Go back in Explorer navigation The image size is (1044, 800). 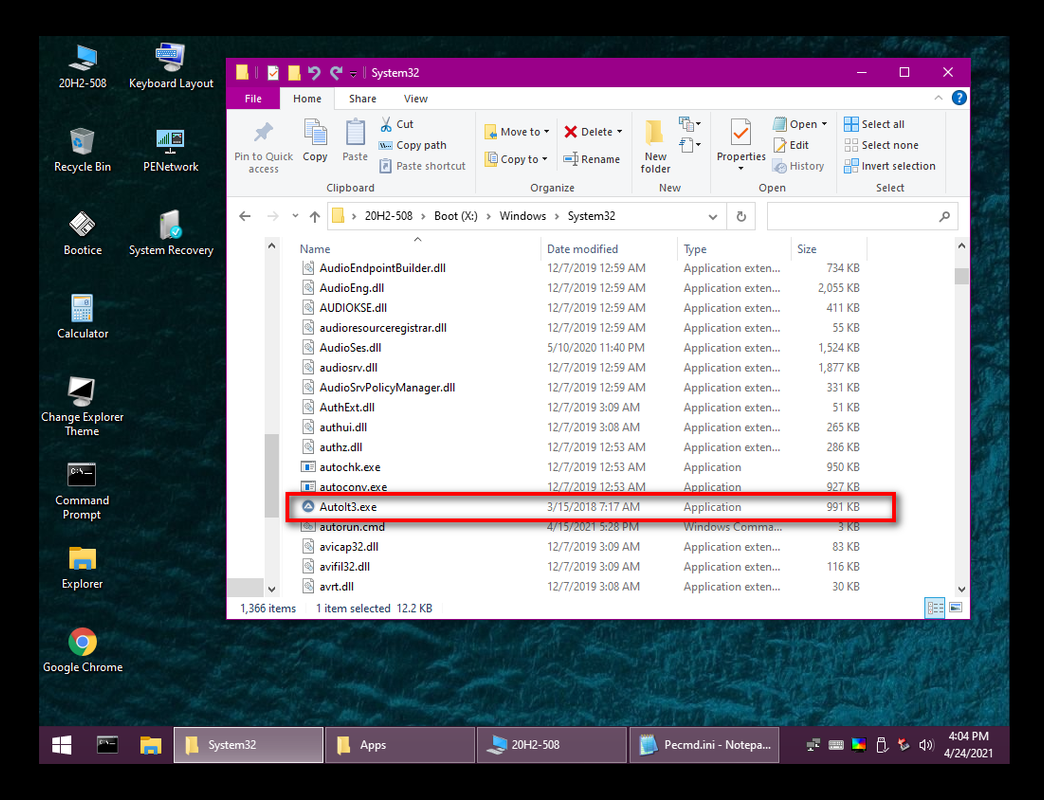(245, 216)
